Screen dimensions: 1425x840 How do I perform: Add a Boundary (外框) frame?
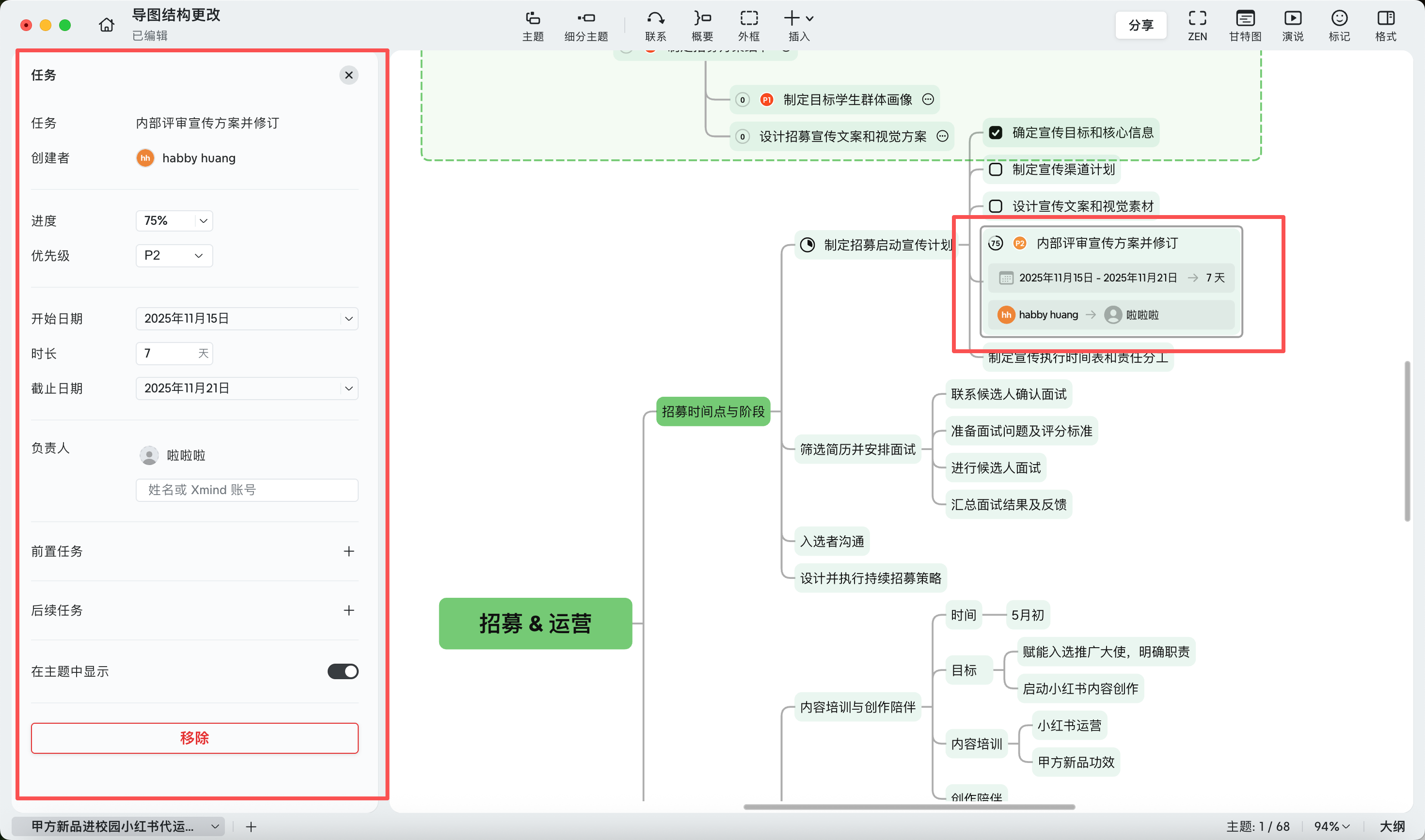pyautogui.click(x=749, y=19)
